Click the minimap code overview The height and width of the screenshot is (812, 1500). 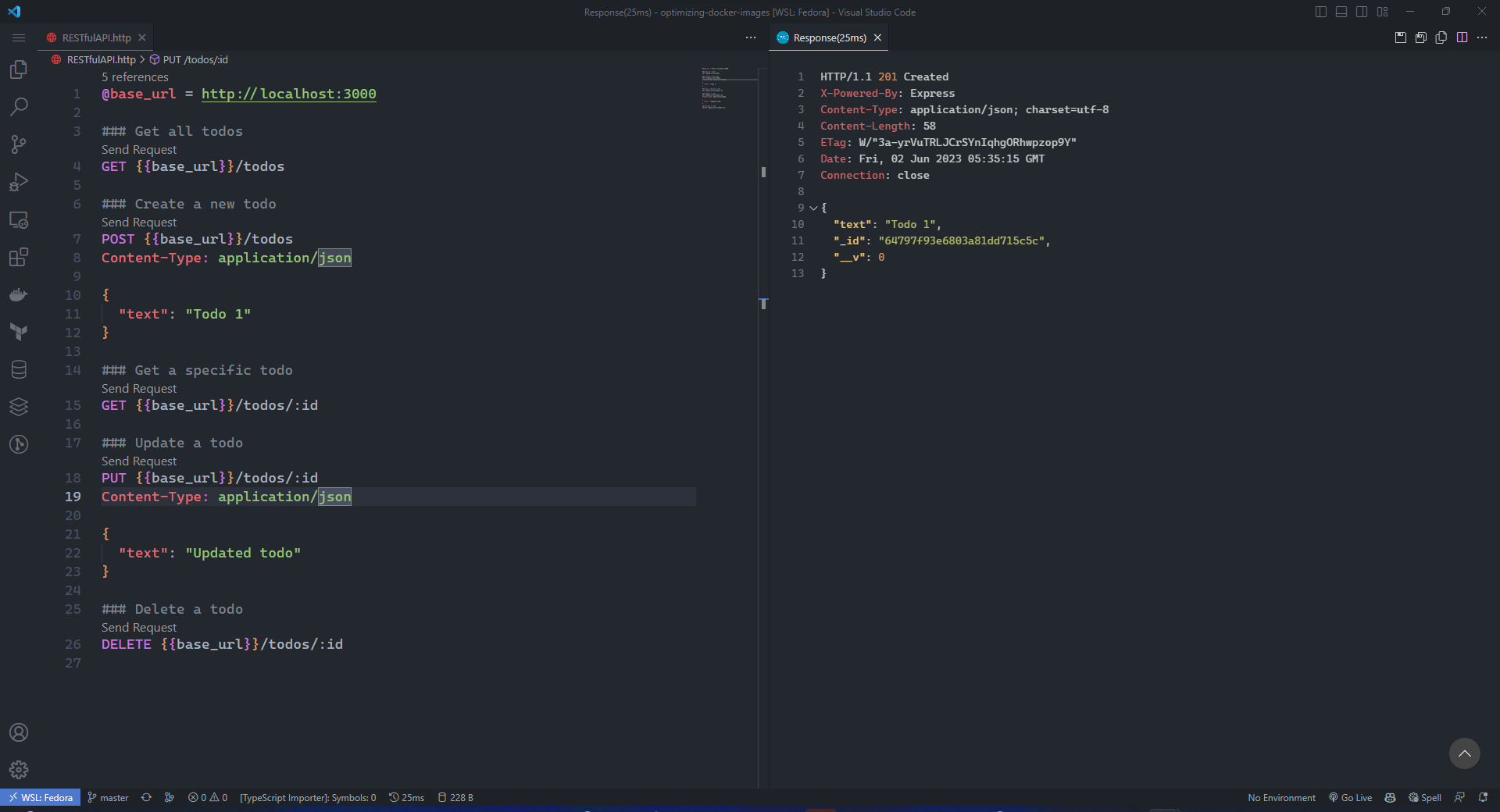[x=715, y=88]
